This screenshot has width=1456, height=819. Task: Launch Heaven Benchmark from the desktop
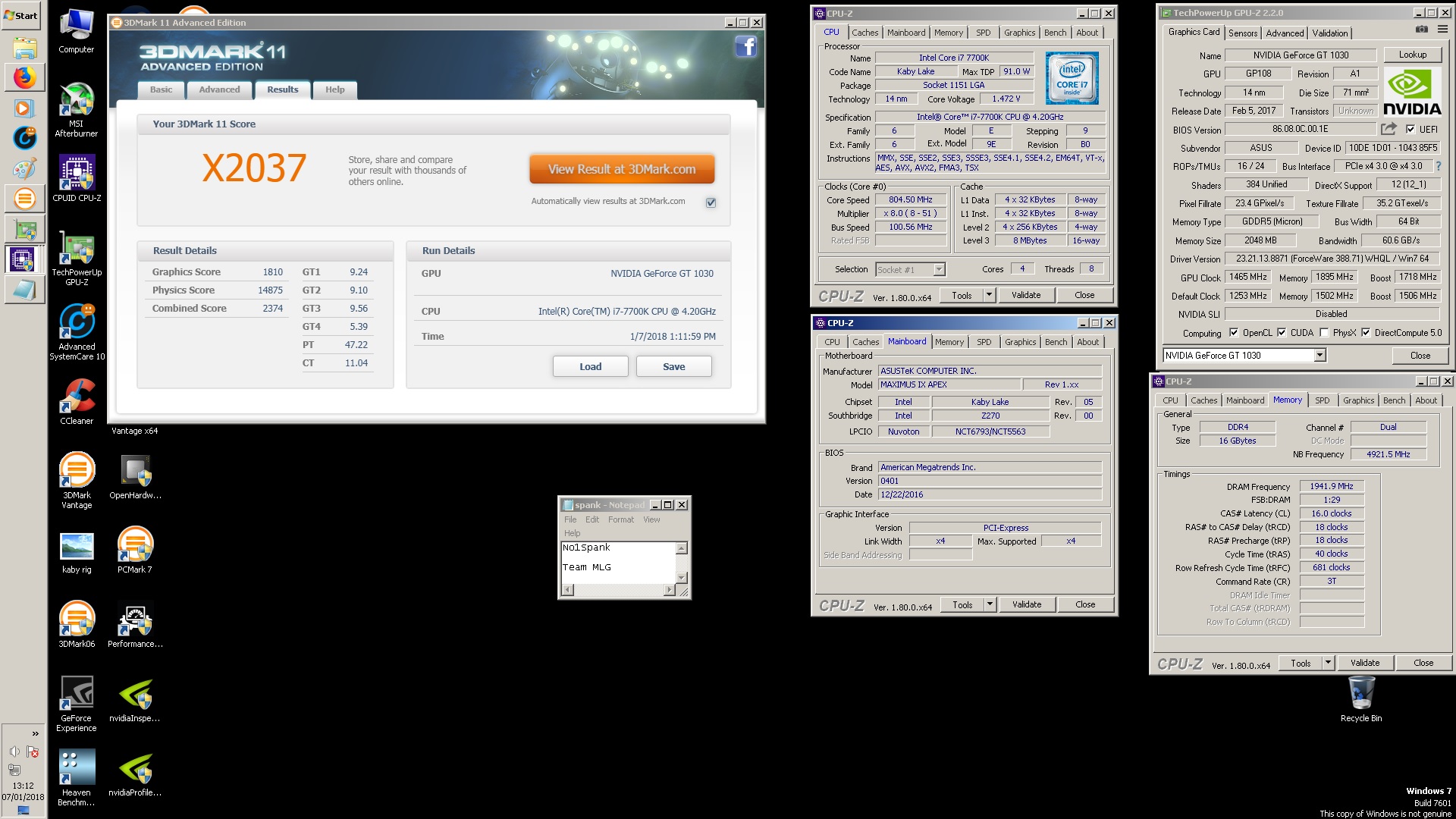click(x=77, y=778)
